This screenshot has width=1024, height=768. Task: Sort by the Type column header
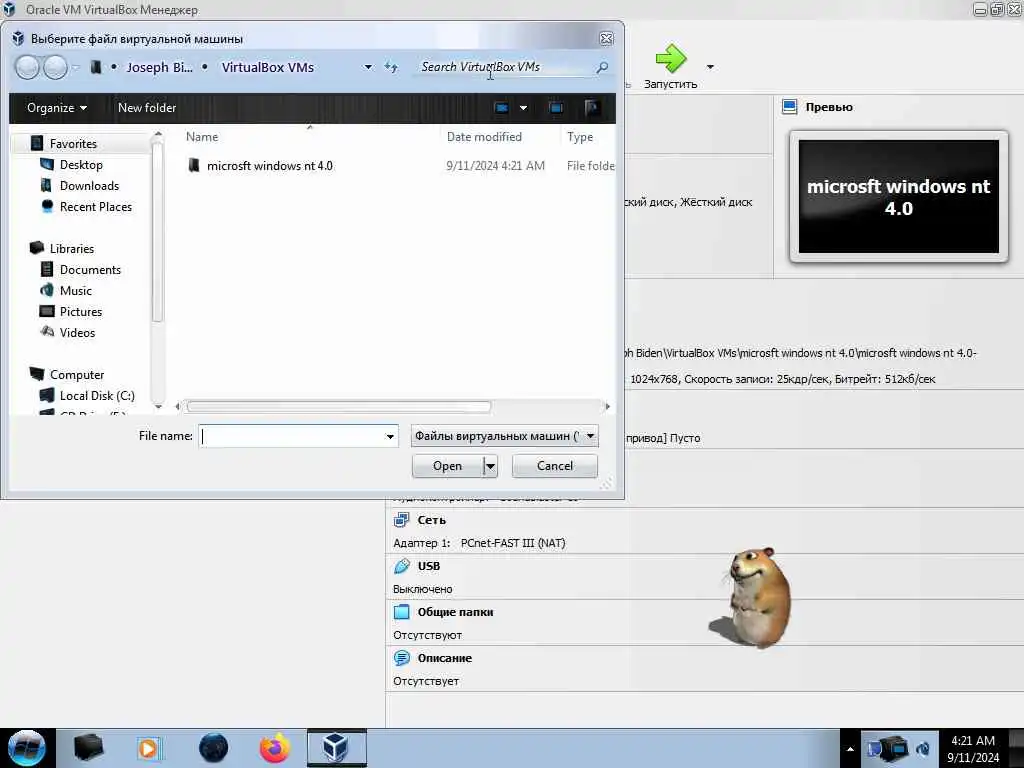click(x=580, y=136)
